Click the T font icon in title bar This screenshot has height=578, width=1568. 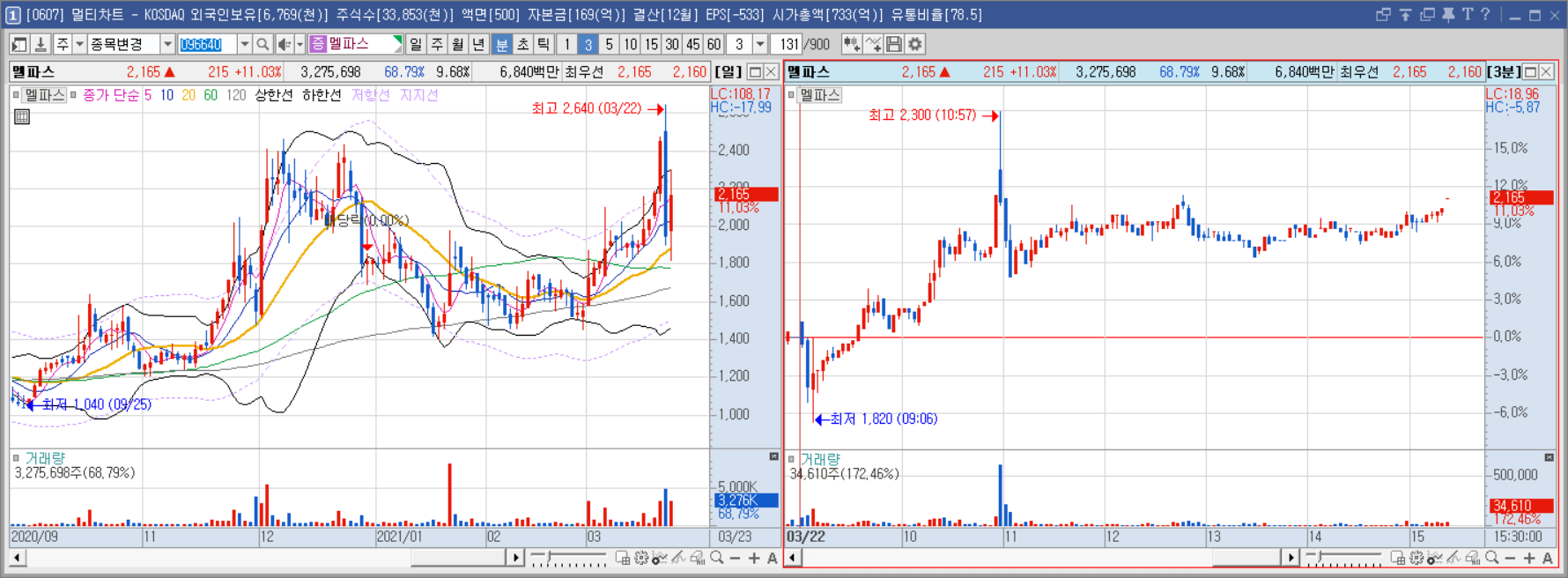coord(1468,14)
